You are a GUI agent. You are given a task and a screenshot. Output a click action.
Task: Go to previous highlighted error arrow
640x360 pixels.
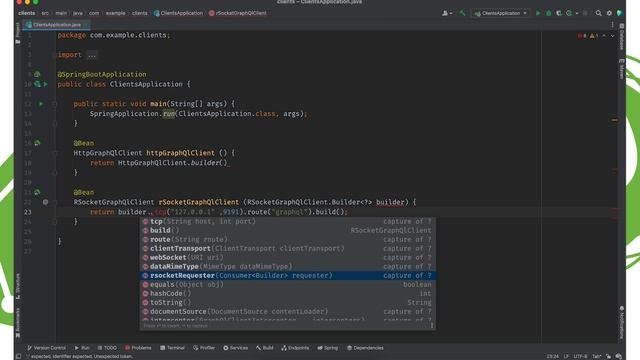coord(604,36)
